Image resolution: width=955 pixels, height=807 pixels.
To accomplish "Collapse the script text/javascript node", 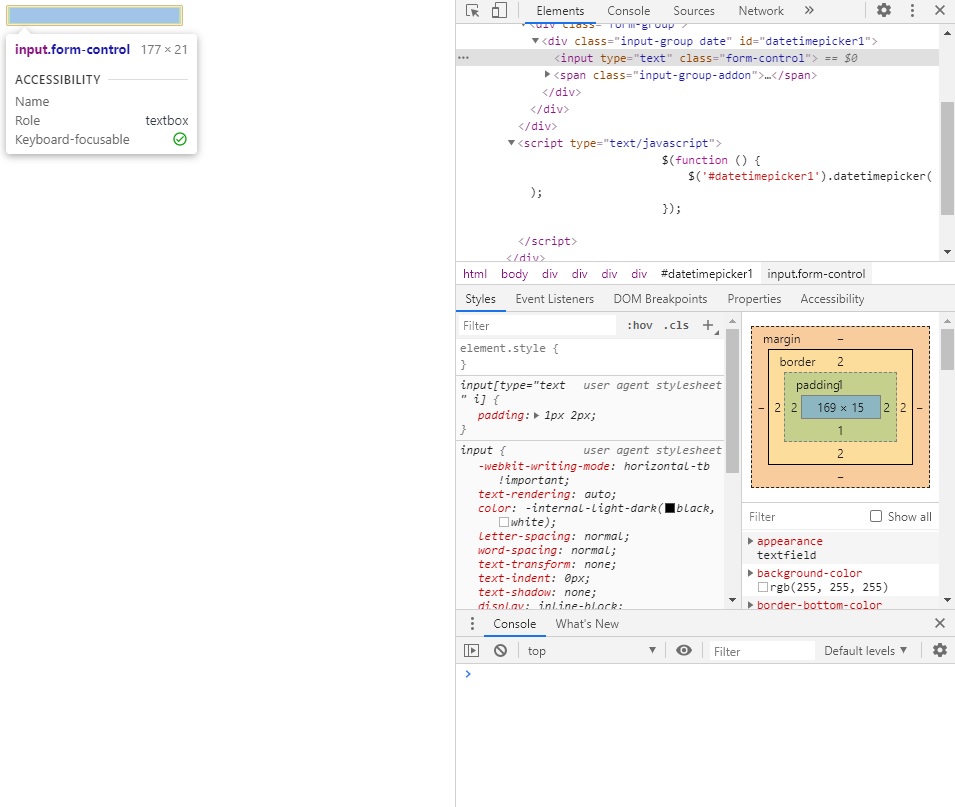I will click(511, 143).
